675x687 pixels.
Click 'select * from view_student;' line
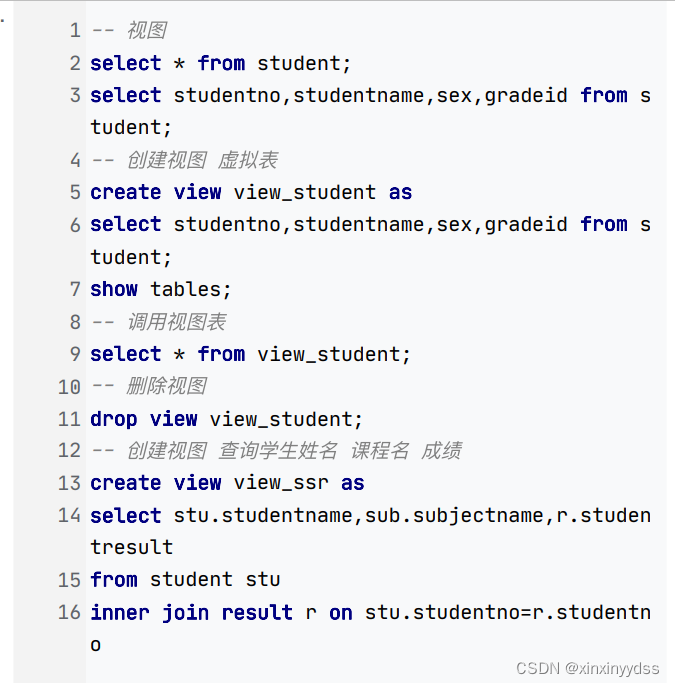[250, 354]
